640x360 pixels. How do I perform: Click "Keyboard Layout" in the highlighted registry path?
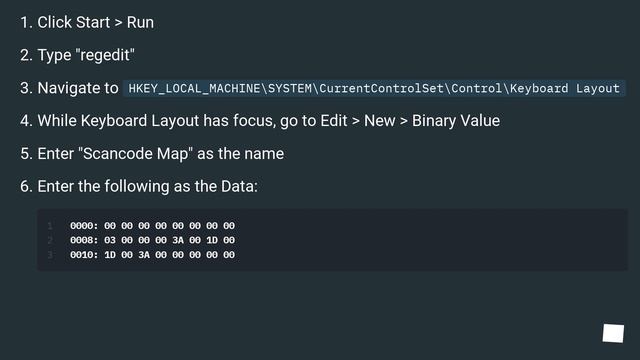click(x=565, y=89)
